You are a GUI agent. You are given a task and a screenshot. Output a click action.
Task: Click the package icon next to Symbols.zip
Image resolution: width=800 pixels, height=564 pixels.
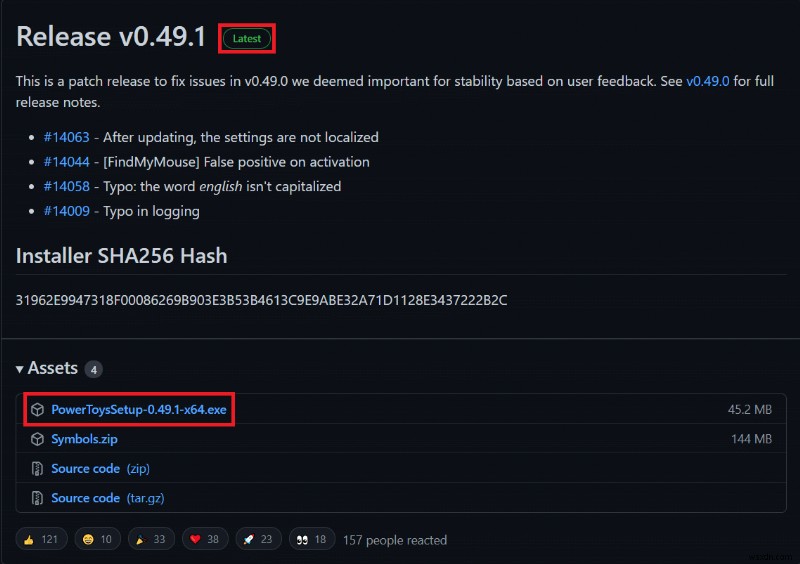(37, 439)
